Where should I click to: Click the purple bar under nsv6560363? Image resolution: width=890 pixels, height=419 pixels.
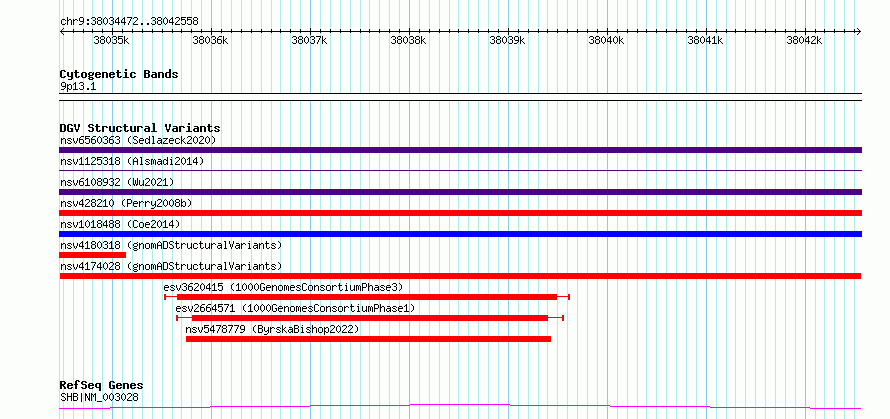tap(460, 150)
